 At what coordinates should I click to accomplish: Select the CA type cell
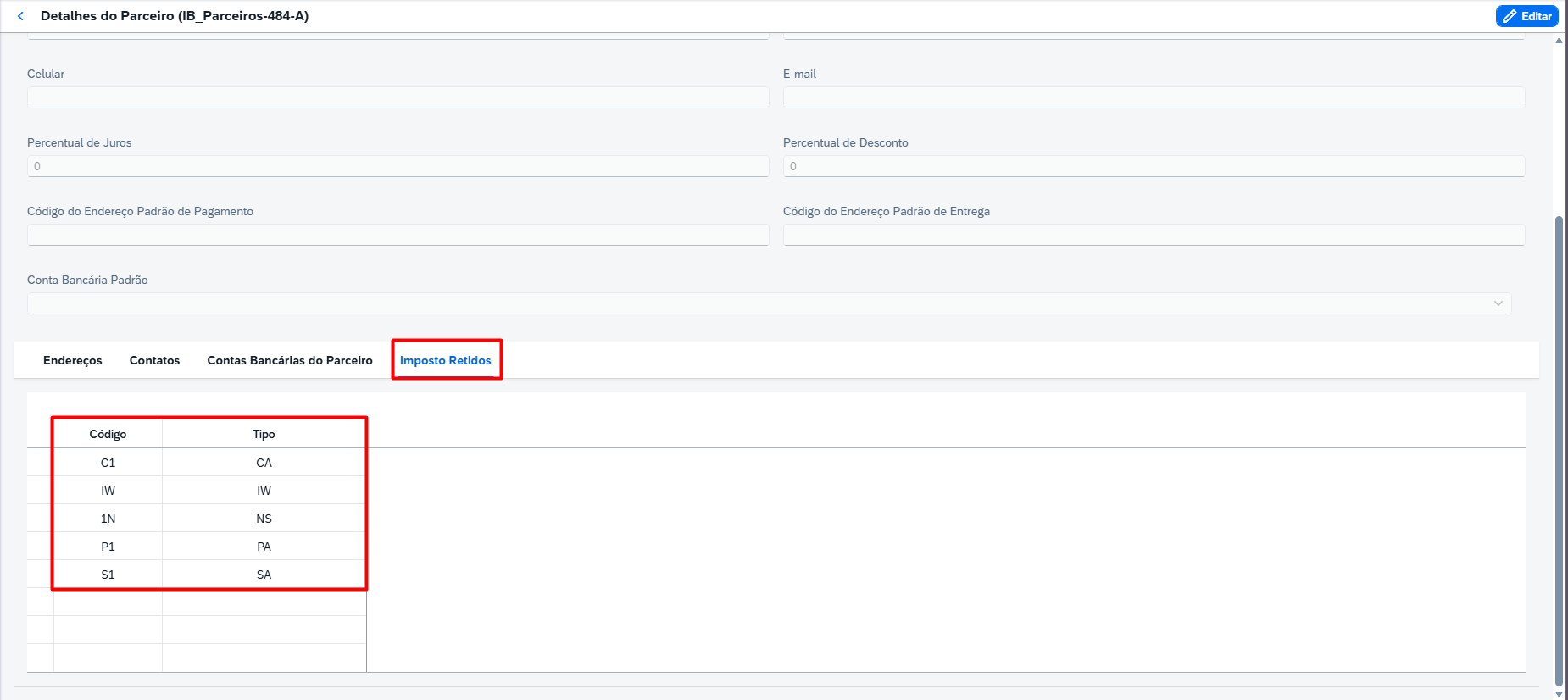(264, 463)
